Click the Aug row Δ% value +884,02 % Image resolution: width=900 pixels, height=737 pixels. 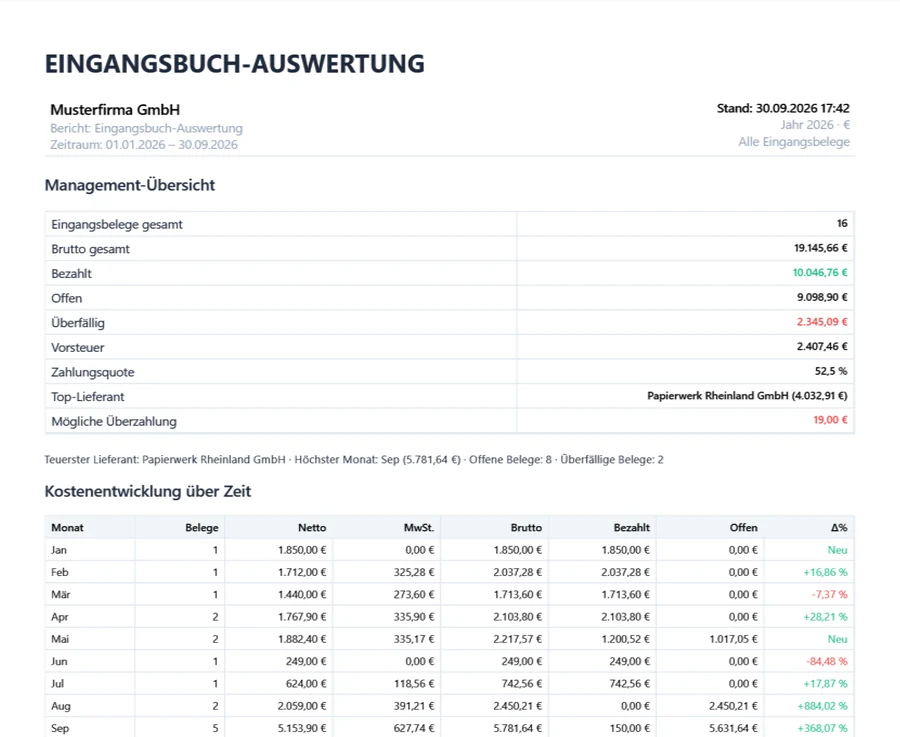pos(822,707)
